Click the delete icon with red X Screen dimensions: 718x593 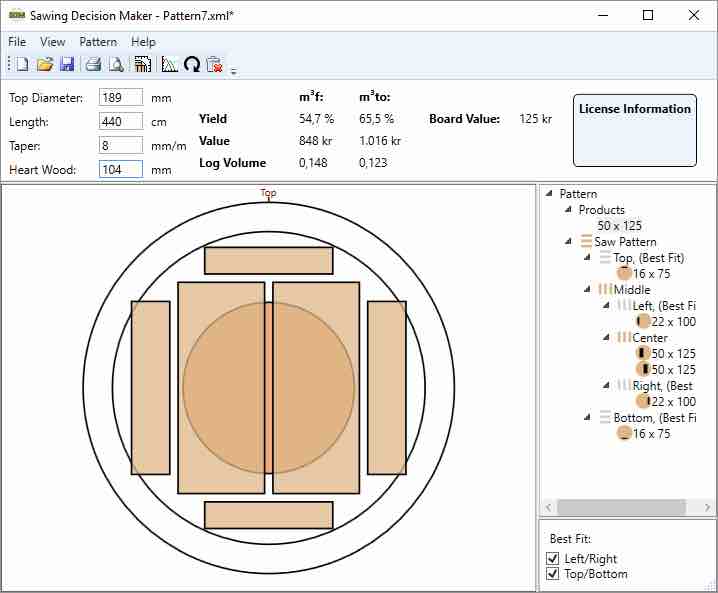point(214,65)
